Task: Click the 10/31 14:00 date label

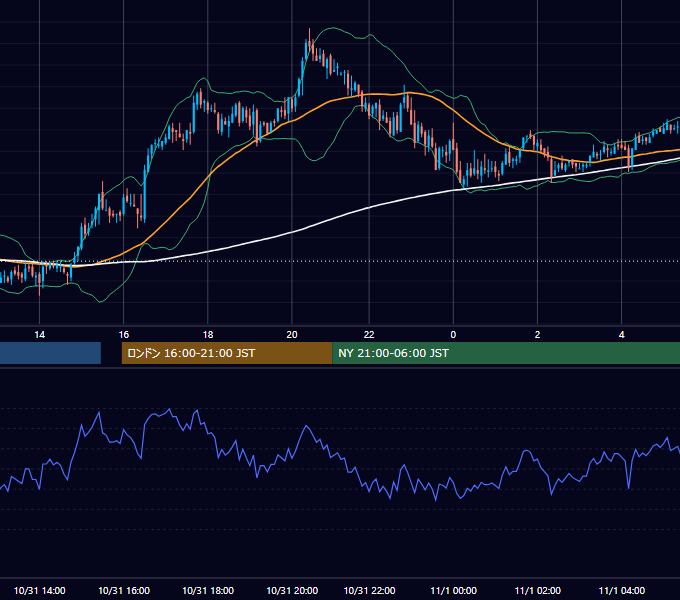Action: 39,590
